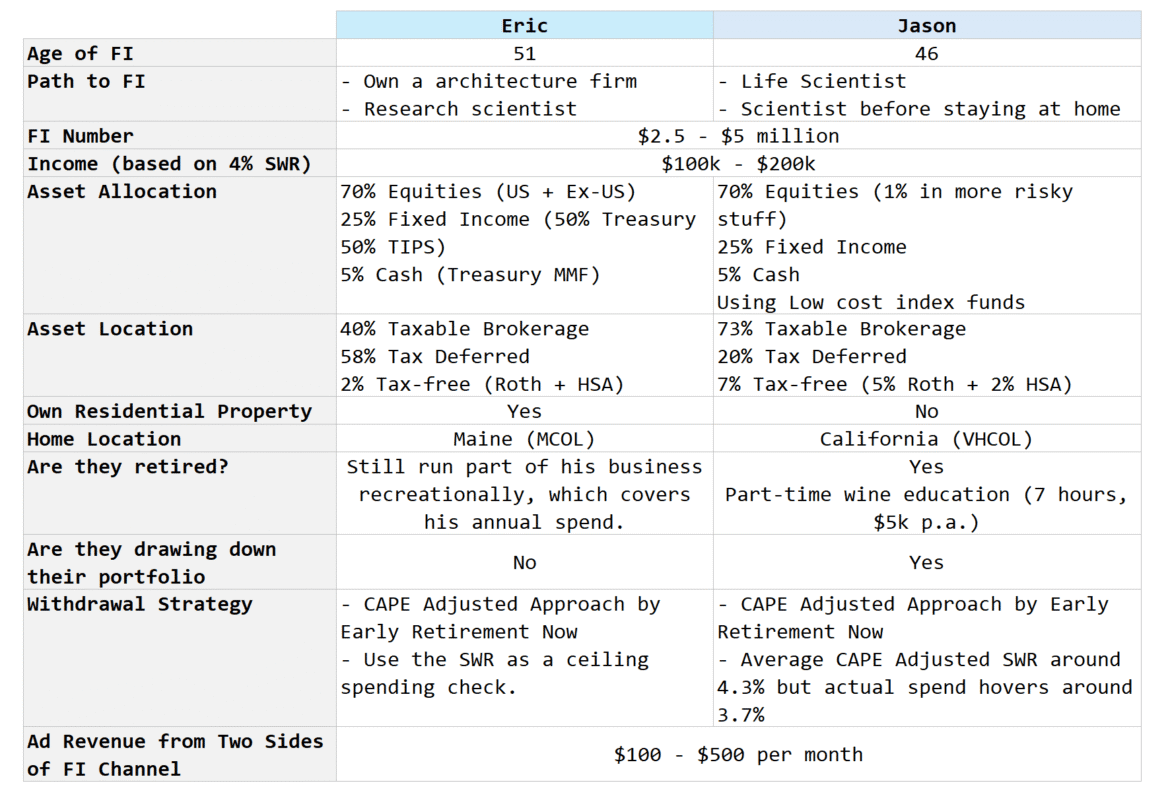1170x812 pixels.
Task: Click Jason's Age of FI value 46
Action: [926, 54]
